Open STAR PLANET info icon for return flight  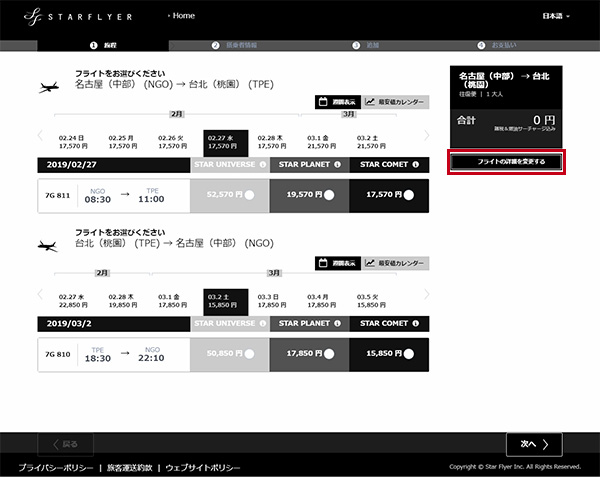pos(337,323)
